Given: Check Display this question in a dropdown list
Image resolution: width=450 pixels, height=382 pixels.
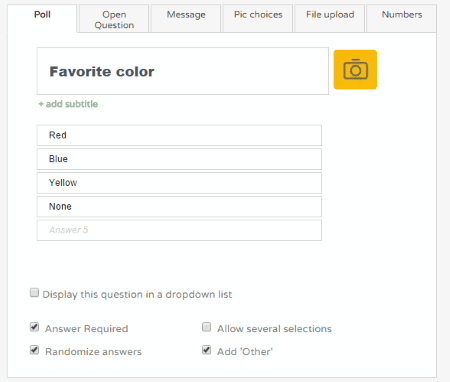Looking at the screenshot, I should pyautogui.click(x=34, y=293).
